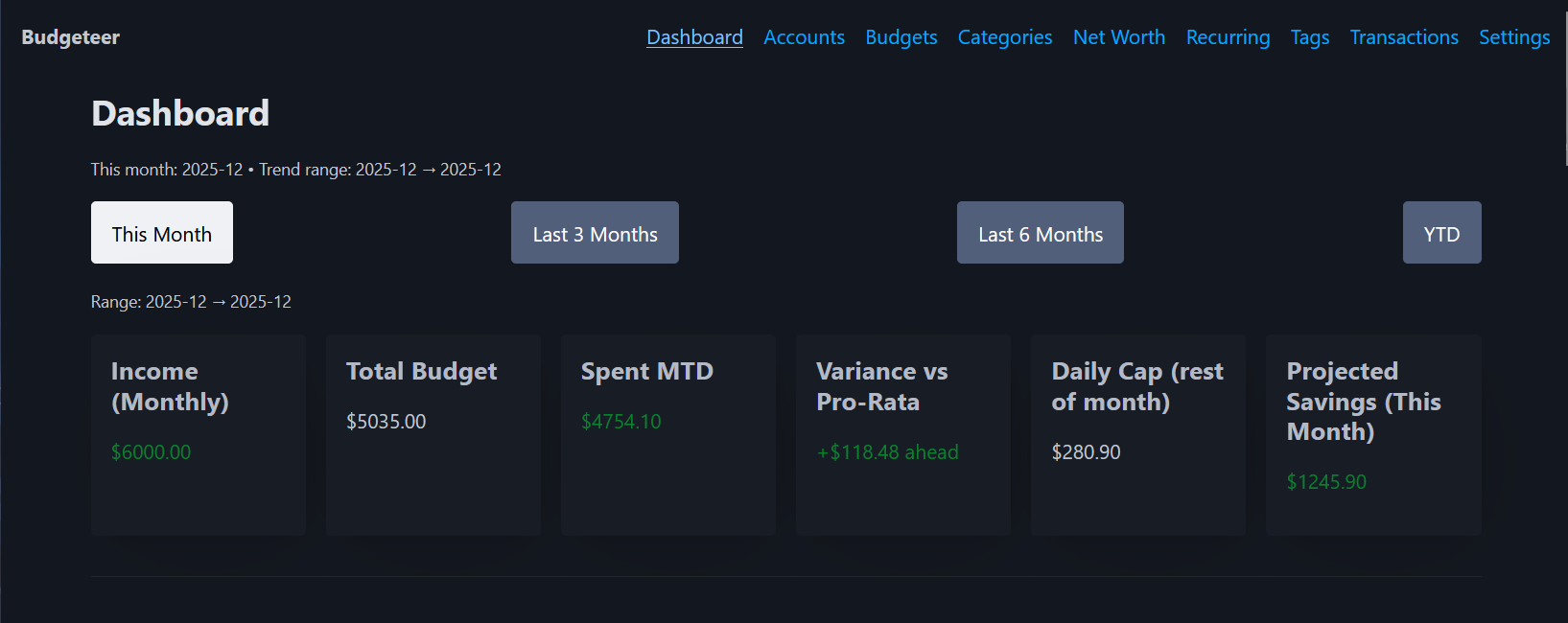The width and height of the screenshot is (1568, 623).
Task: Select the YTD range filter
Action: point(1441,232)
